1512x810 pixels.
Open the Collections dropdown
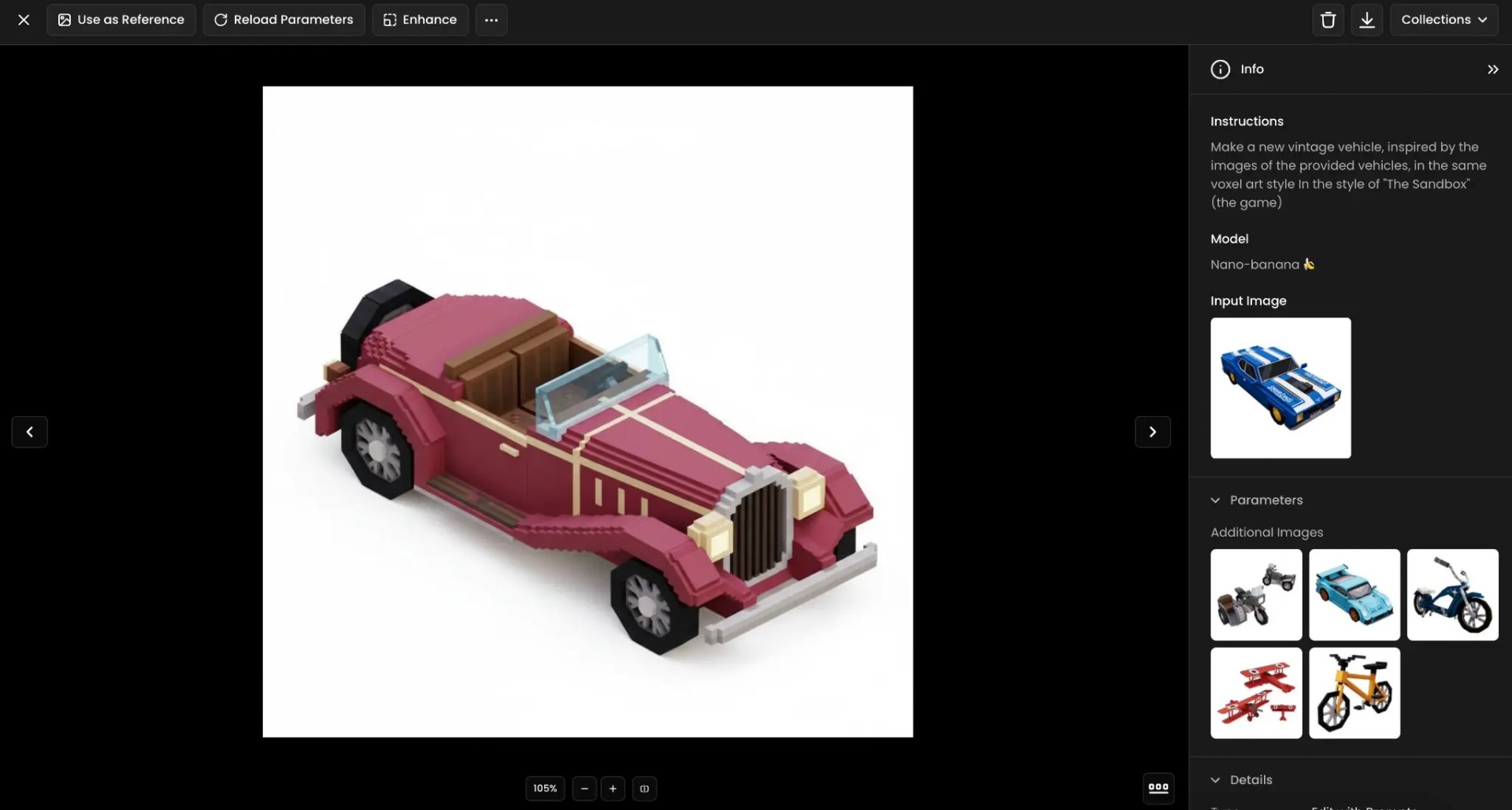[x=1444, y=20]
